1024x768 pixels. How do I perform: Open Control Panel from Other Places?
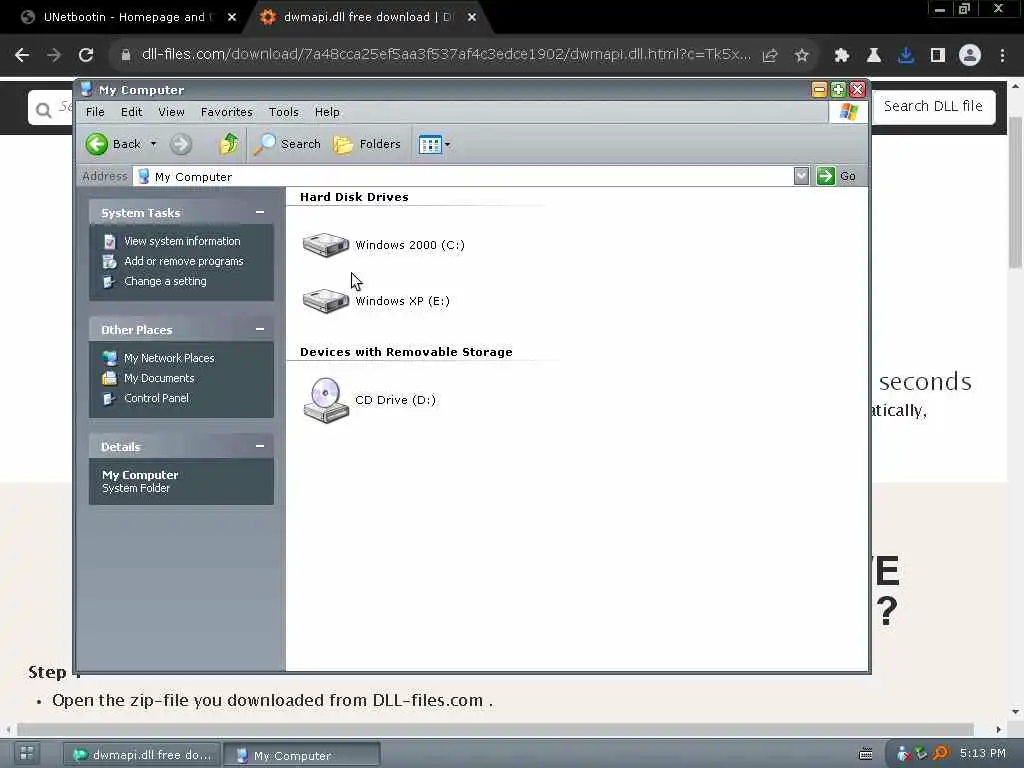(x=156, y=398)
